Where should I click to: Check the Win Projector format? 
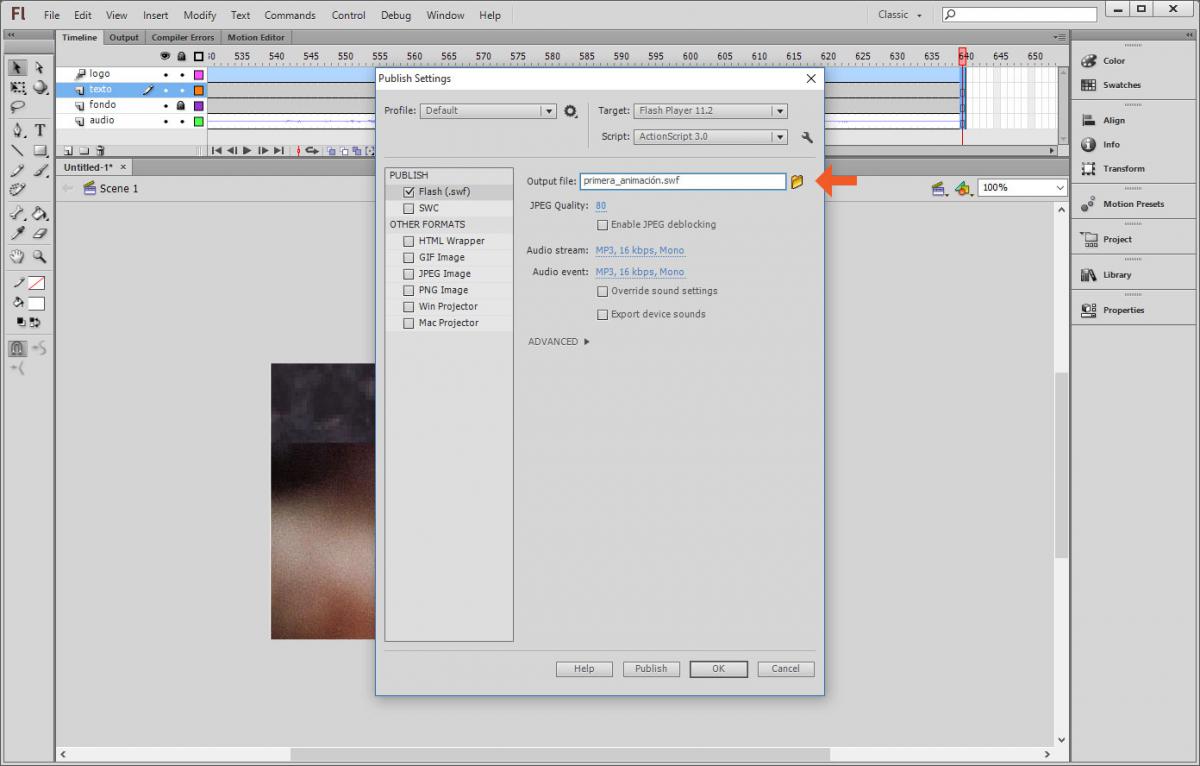tap(409, 307)
